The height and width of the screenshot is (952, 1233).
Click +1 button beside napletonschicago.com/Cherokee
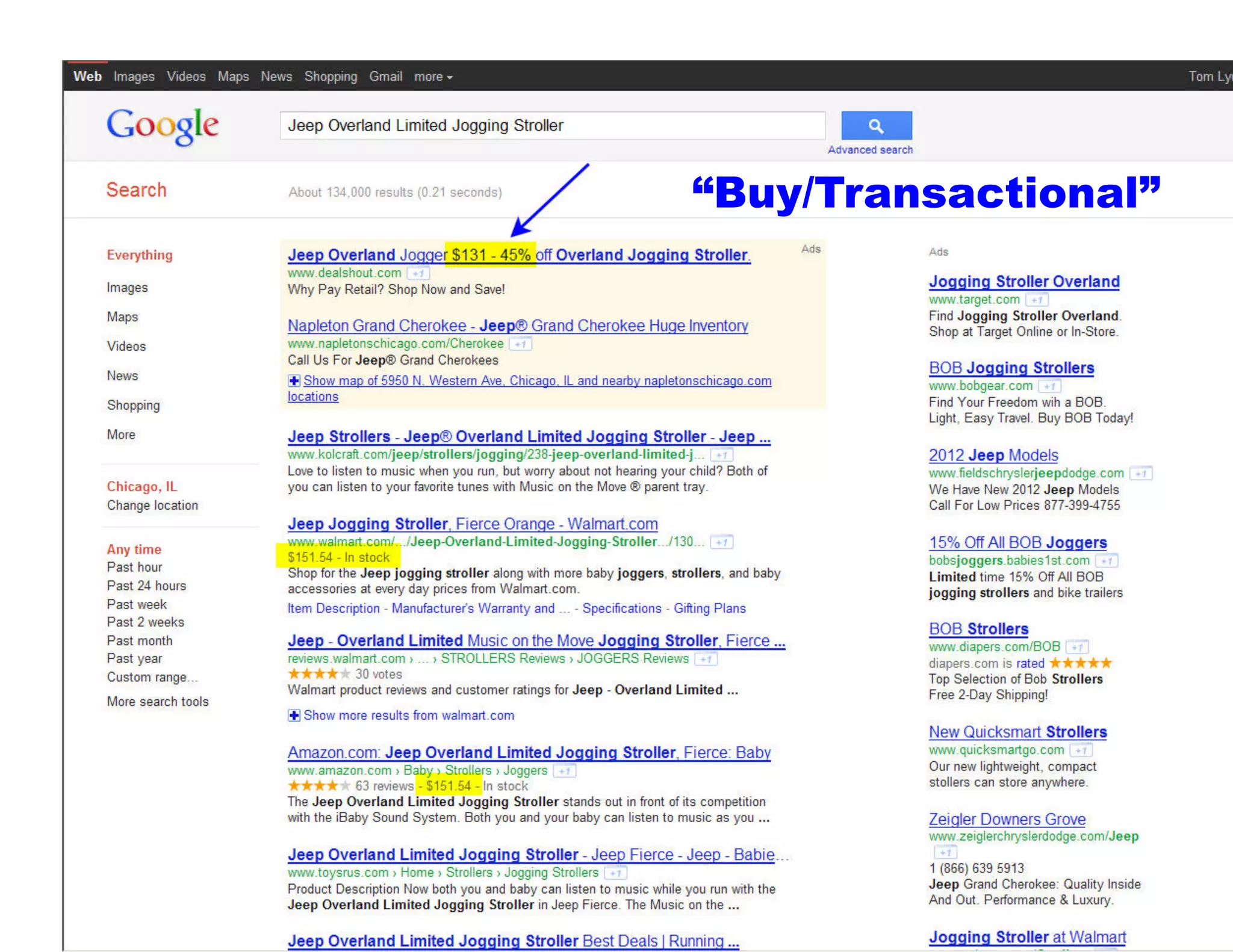521,344
